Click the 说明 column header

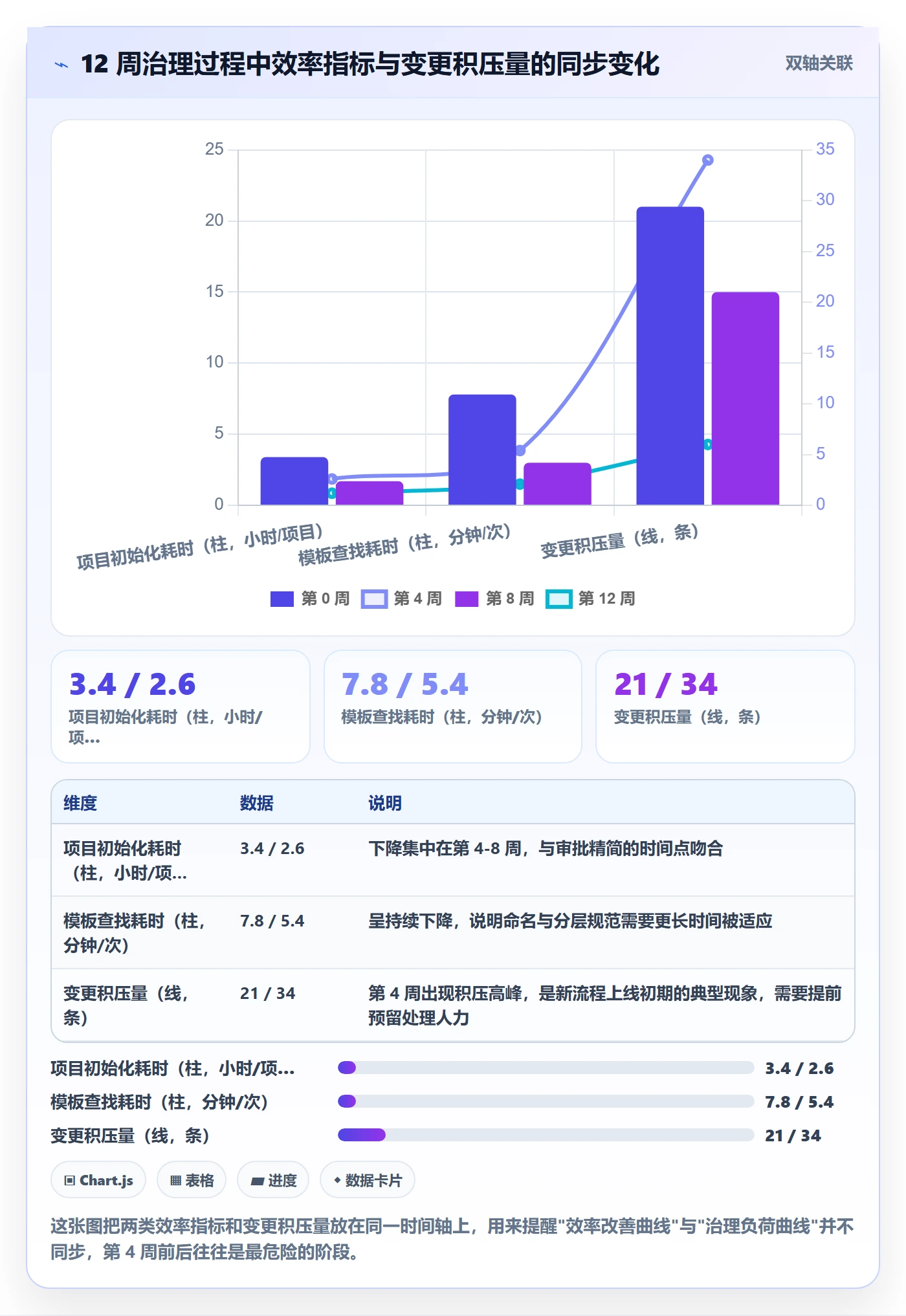[385, 803]
